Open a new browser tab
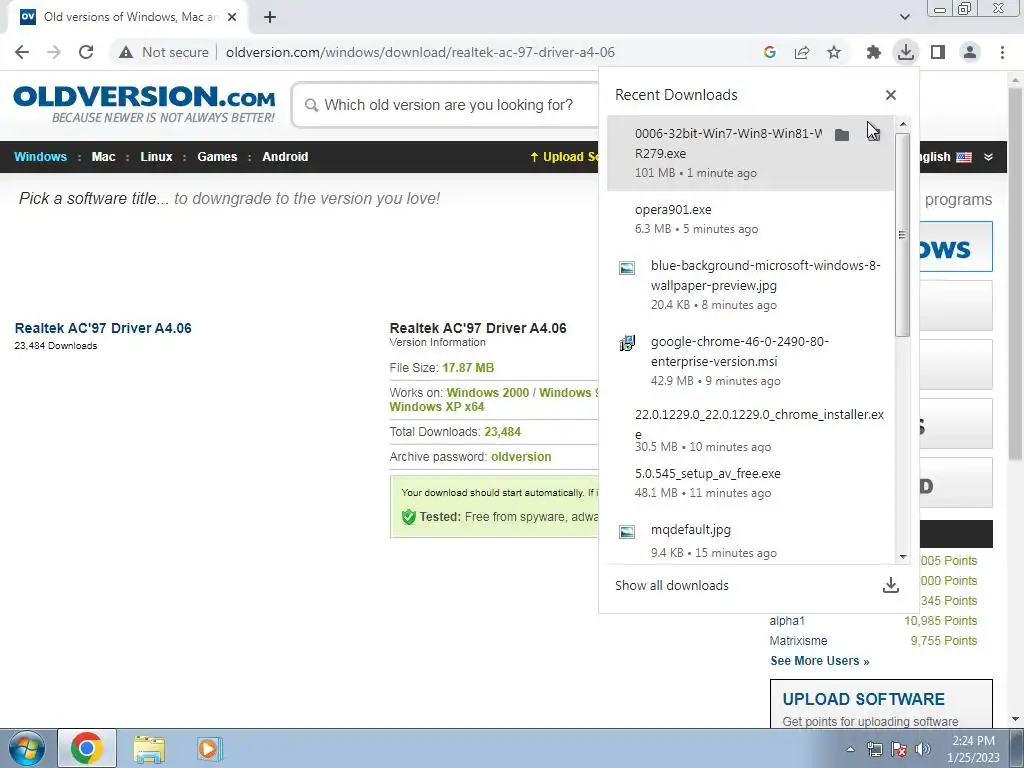Screen dimensions: 1024x768 [270, 17]
